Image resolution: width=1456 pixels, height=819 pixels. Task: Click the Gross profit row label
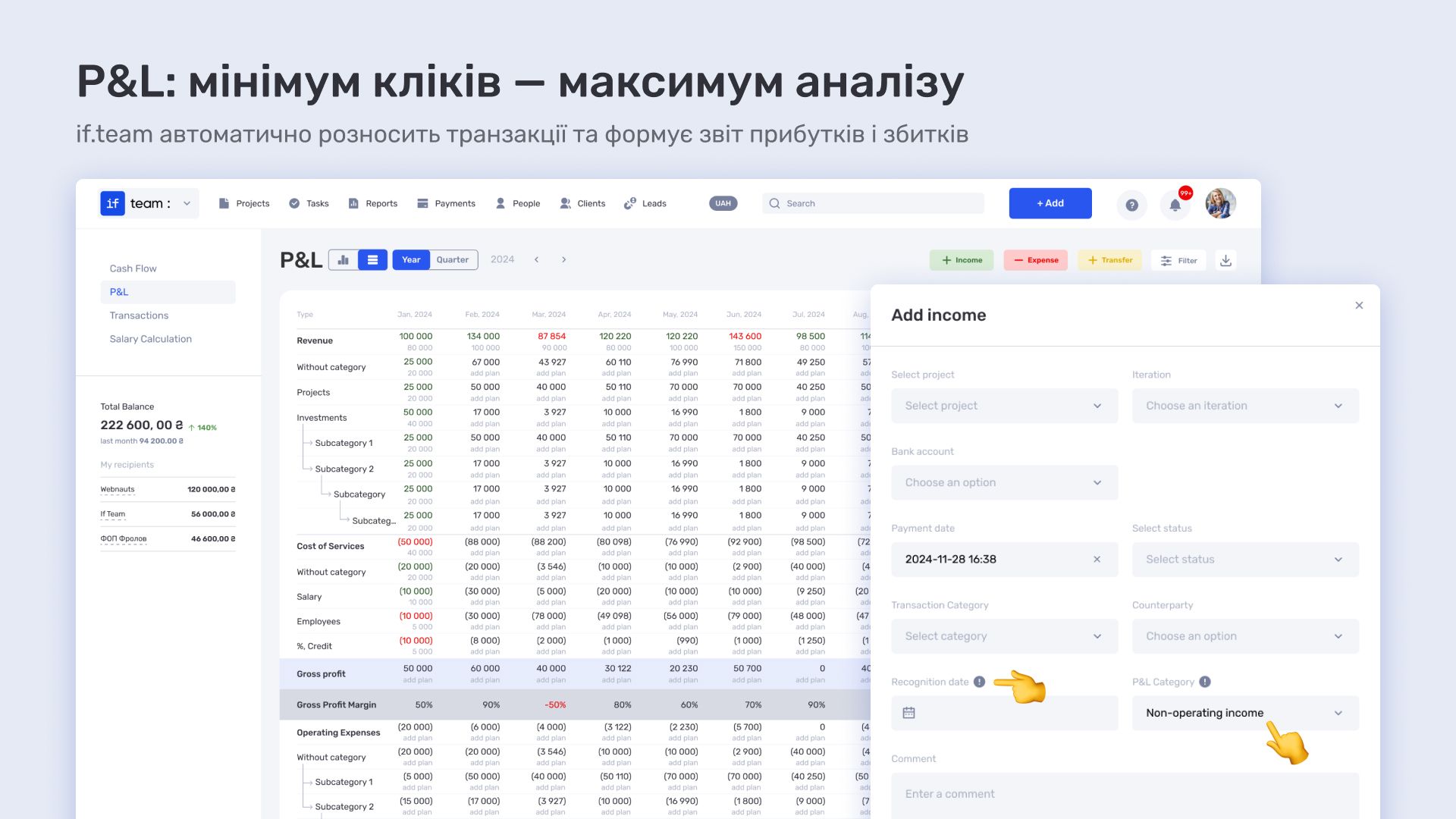[x=321, y=673]
